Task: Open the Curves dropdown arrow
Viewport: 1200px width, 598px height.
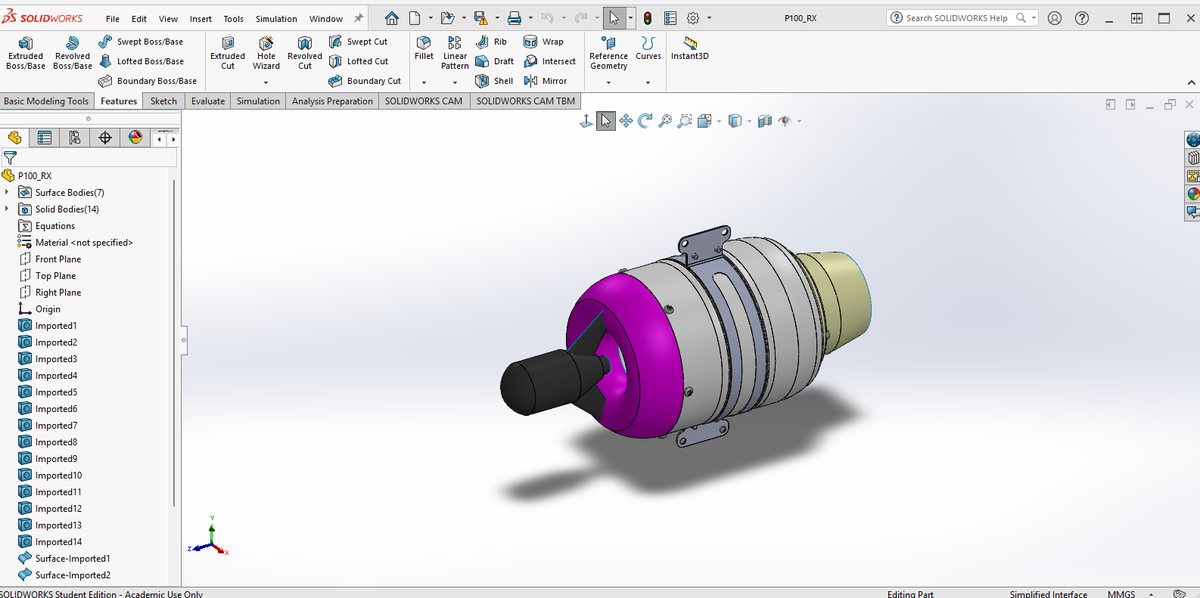Action: coord(648,82)
